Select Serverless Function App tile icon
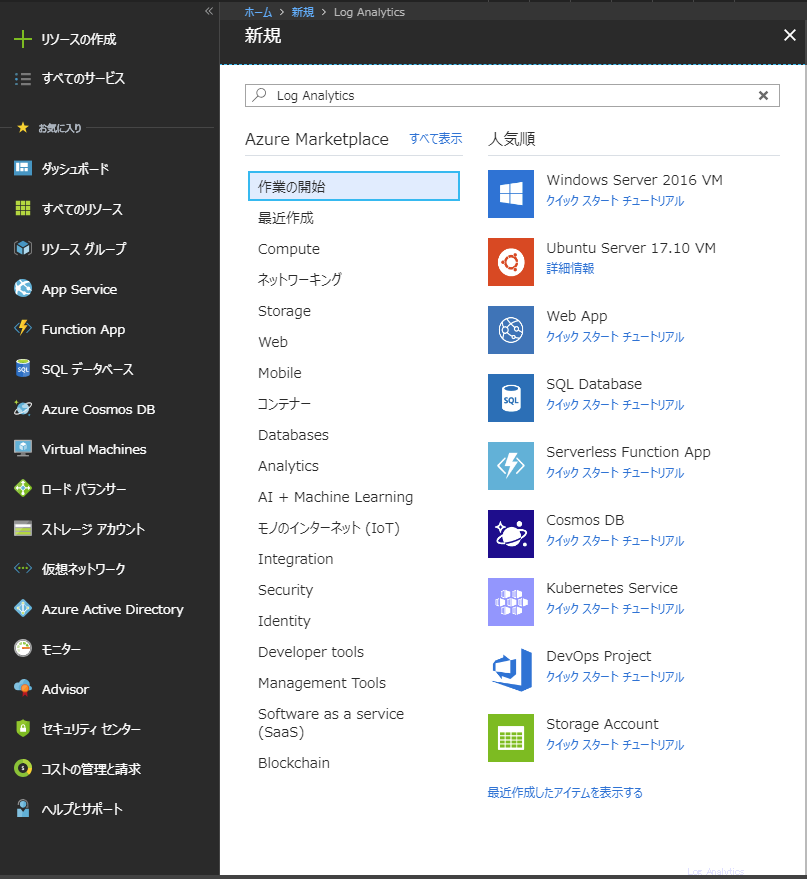807x879 pixels. pos(511,466)
